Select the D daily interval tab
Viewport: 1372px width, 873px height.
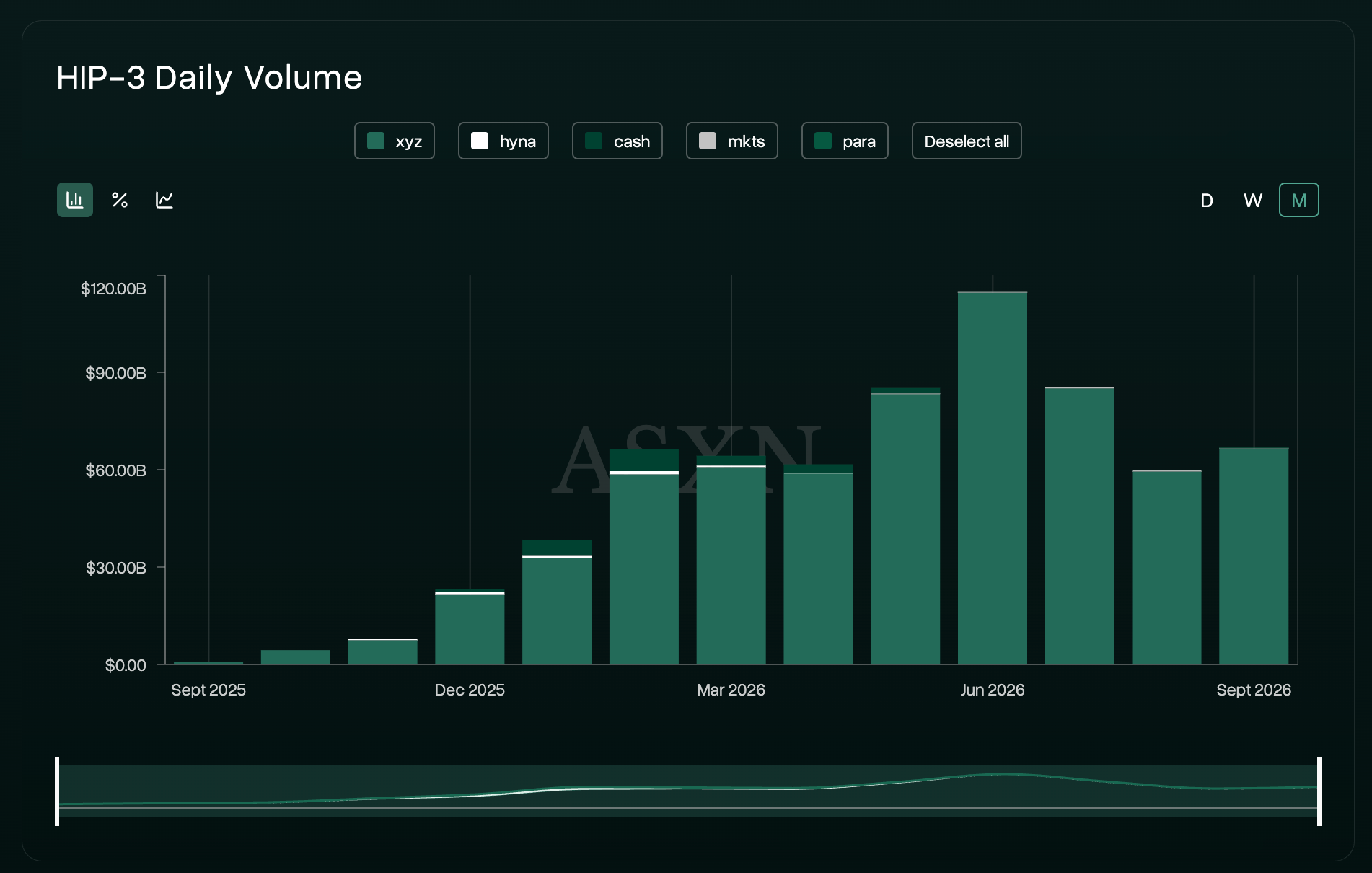[x=1207, y=200]
